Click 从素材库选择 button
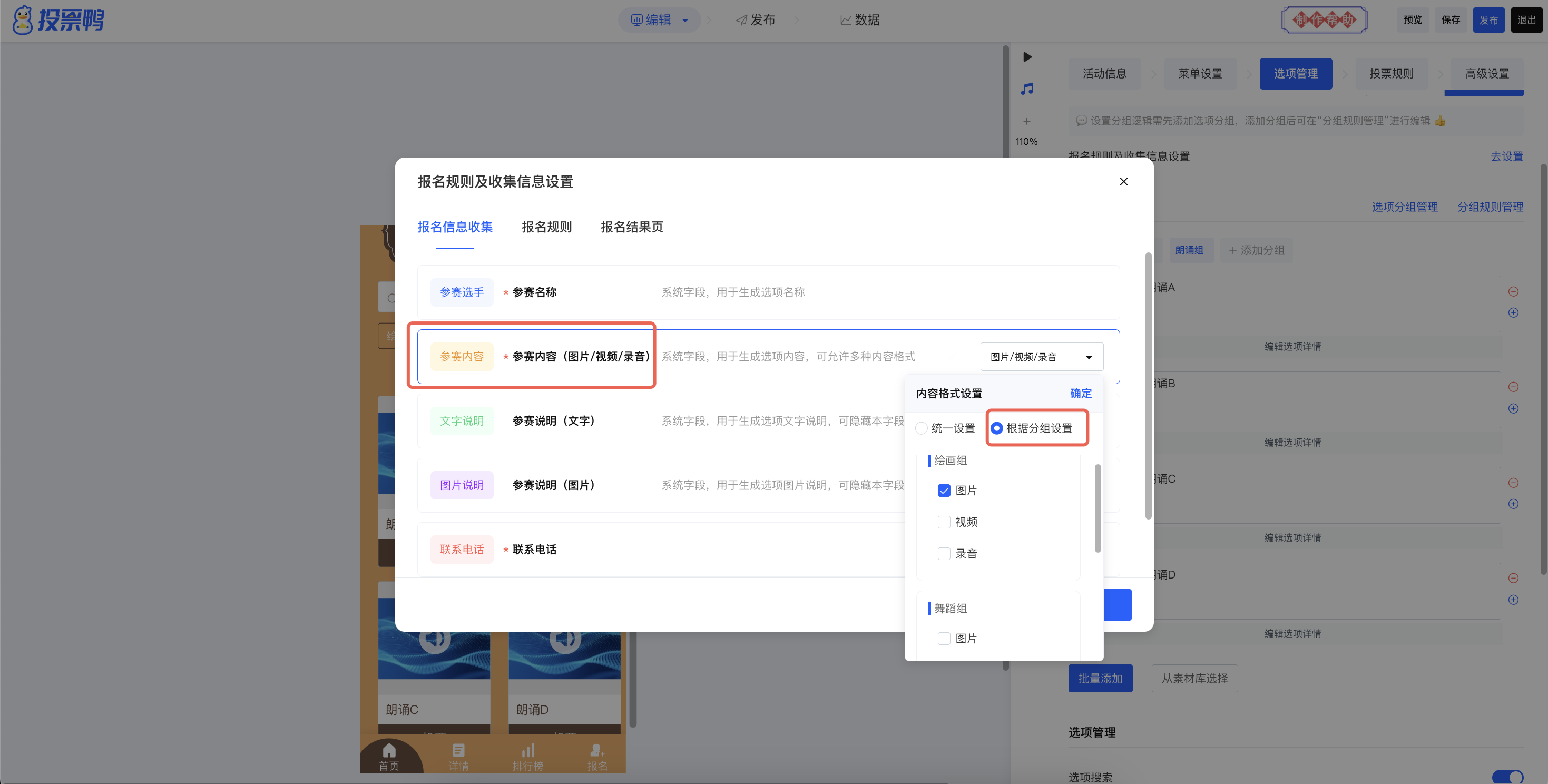This screenshot has width=1548, height=784. (1194, 678)
